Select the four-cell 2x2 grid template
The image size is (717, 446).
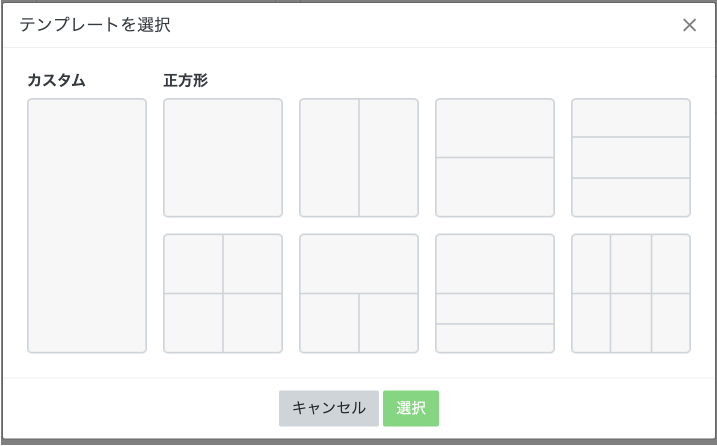(223, 293)
